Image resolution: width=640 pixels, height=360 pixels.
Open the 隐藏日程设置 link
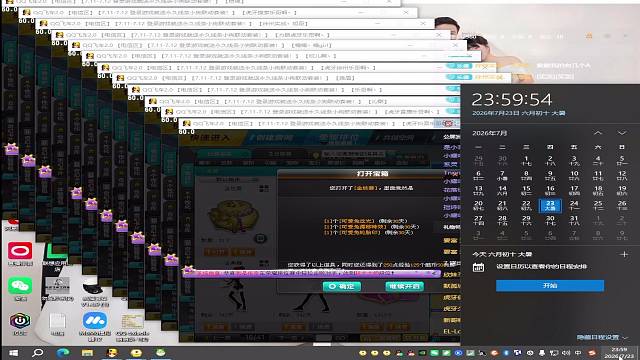[598, 337]
